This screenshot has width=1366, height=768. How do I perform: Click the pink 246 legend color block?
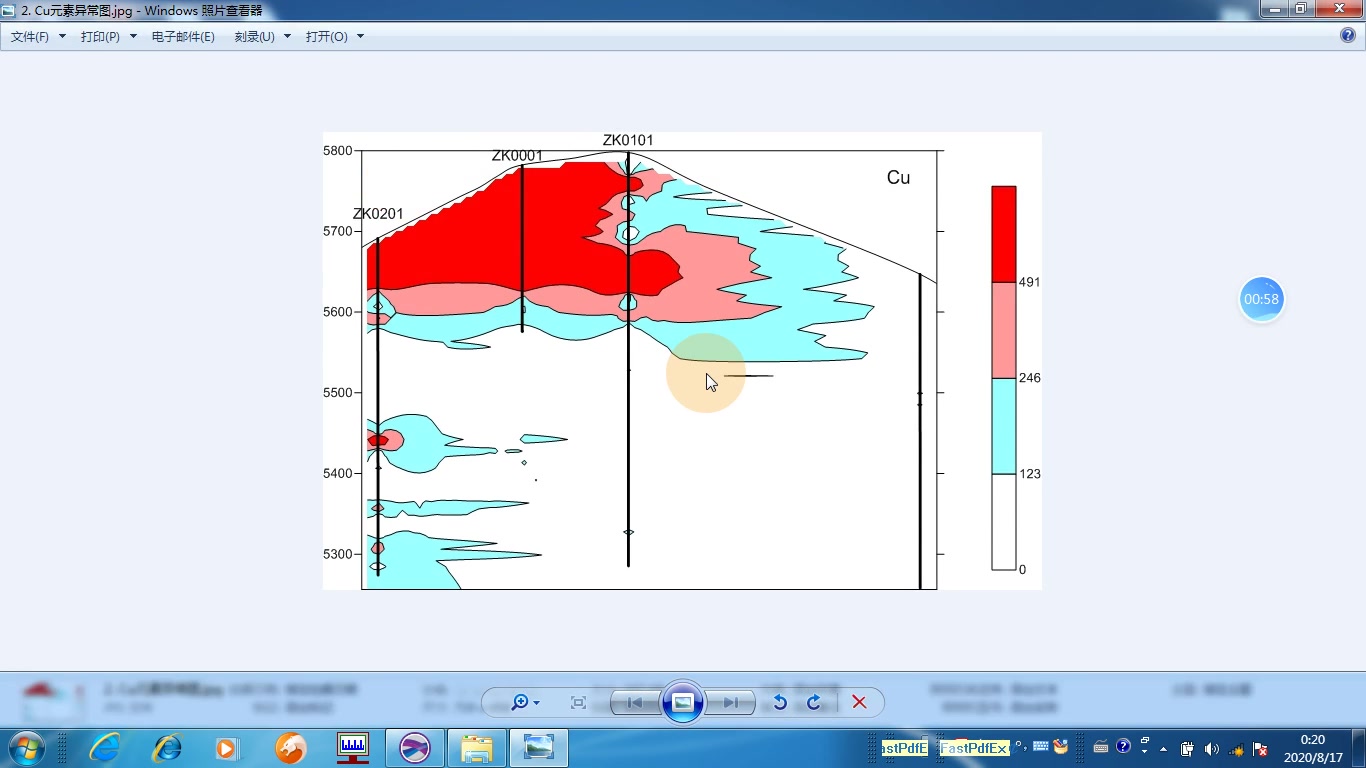1004,330
